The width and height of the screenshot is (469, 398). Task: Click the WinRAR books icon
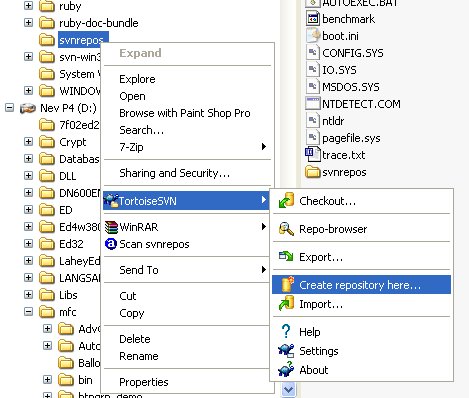[111, 227]
